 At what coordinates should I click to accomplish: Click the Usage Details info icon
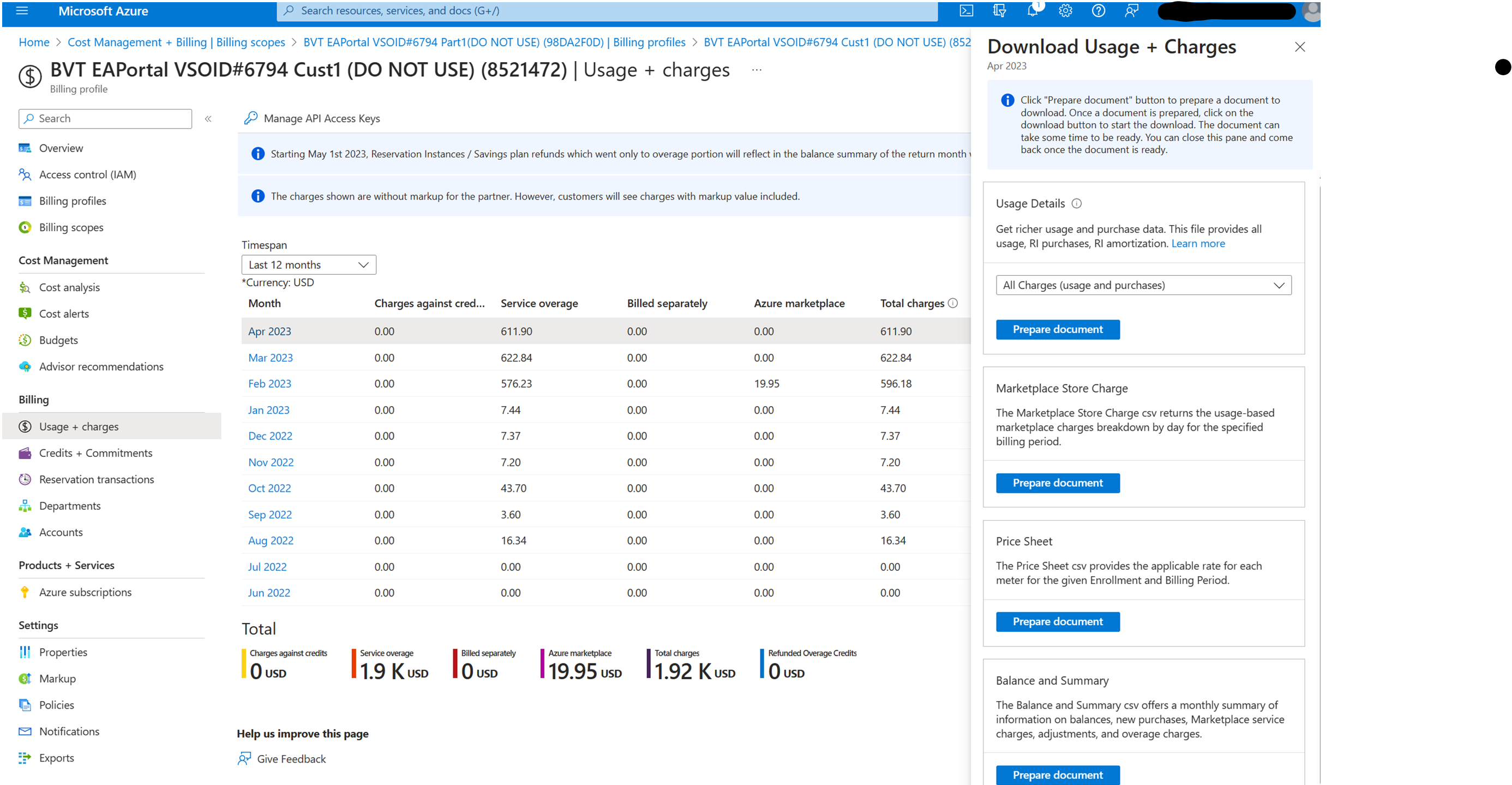[x=1077, y=203]
